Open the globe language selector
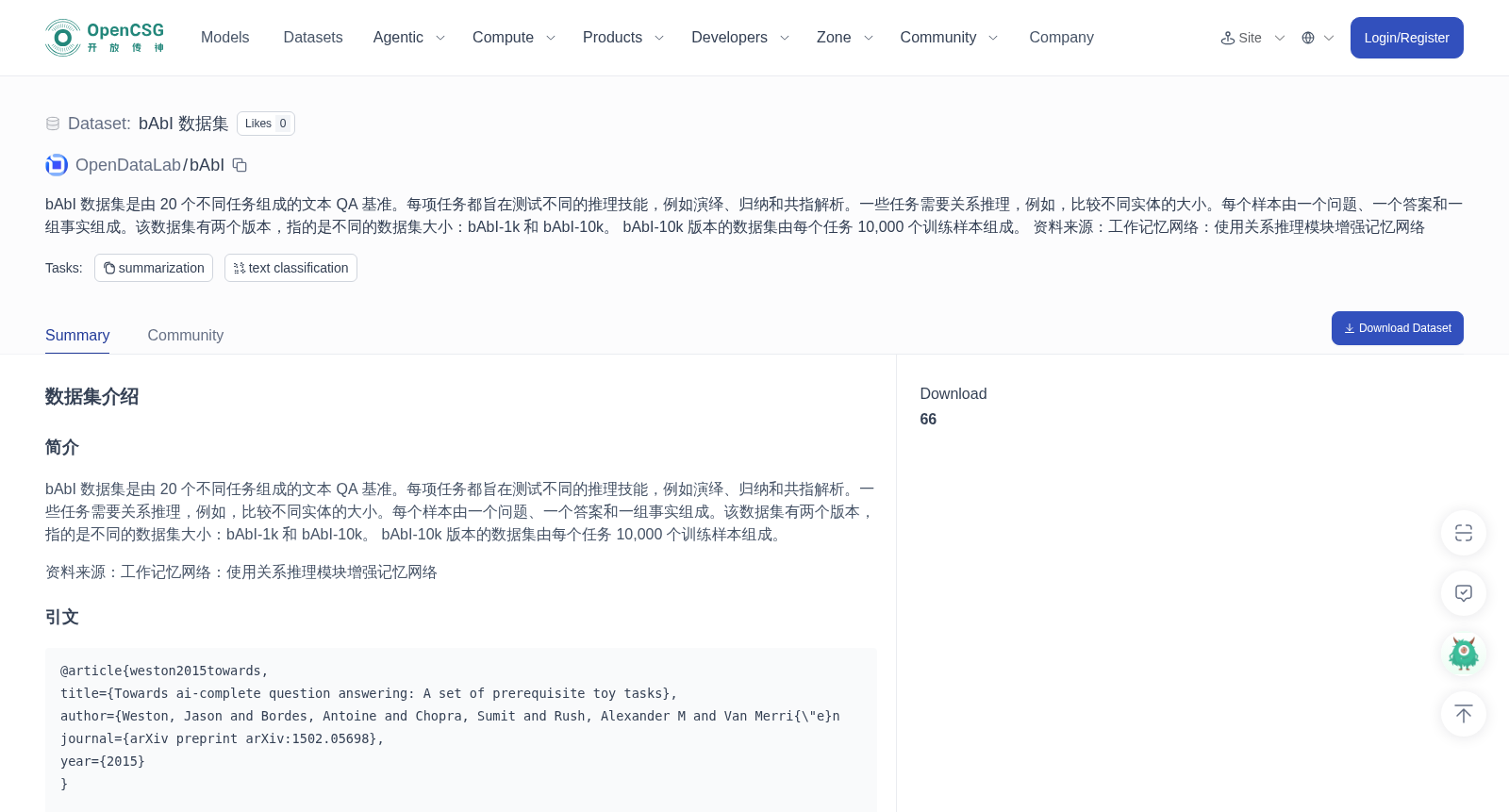Screen dimensions: 1509x812 (x=1308, y=38)
